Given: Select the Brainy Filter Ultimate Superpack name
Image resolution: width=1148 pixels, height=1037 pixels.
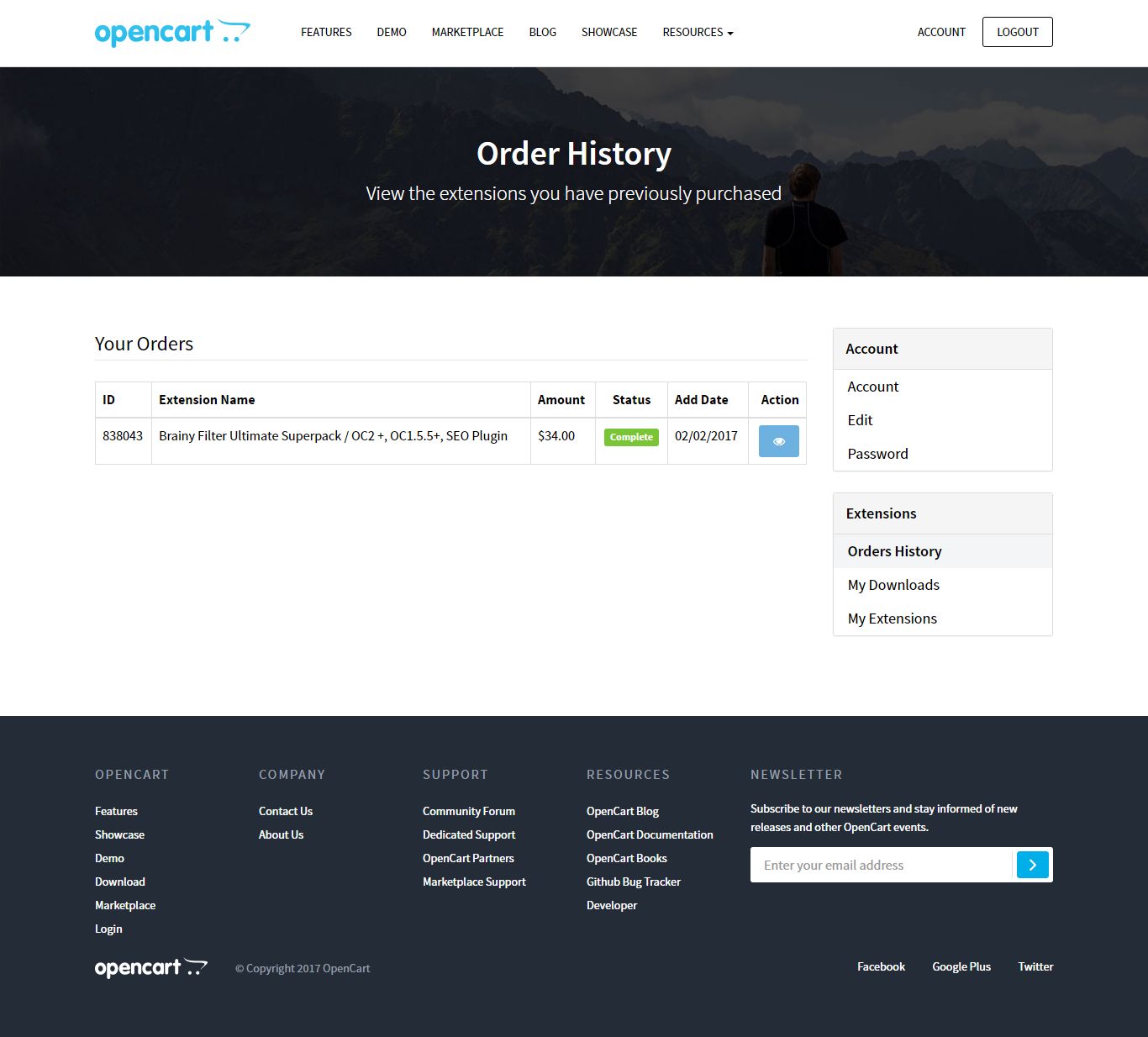Looking at the screenshot, I should point(333,436).
